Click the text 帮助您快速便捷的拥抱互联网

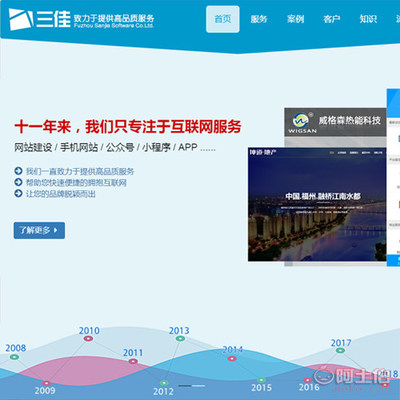76,182
